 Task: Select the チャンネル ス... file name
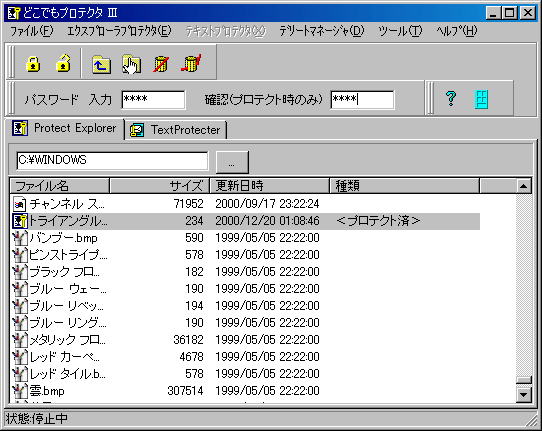point(67,204)
